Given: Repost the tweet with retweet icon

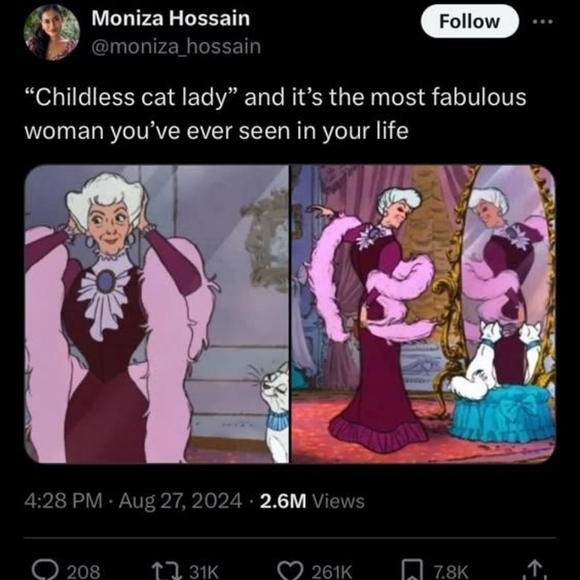Looking at the screenshot, I should 166,570.
